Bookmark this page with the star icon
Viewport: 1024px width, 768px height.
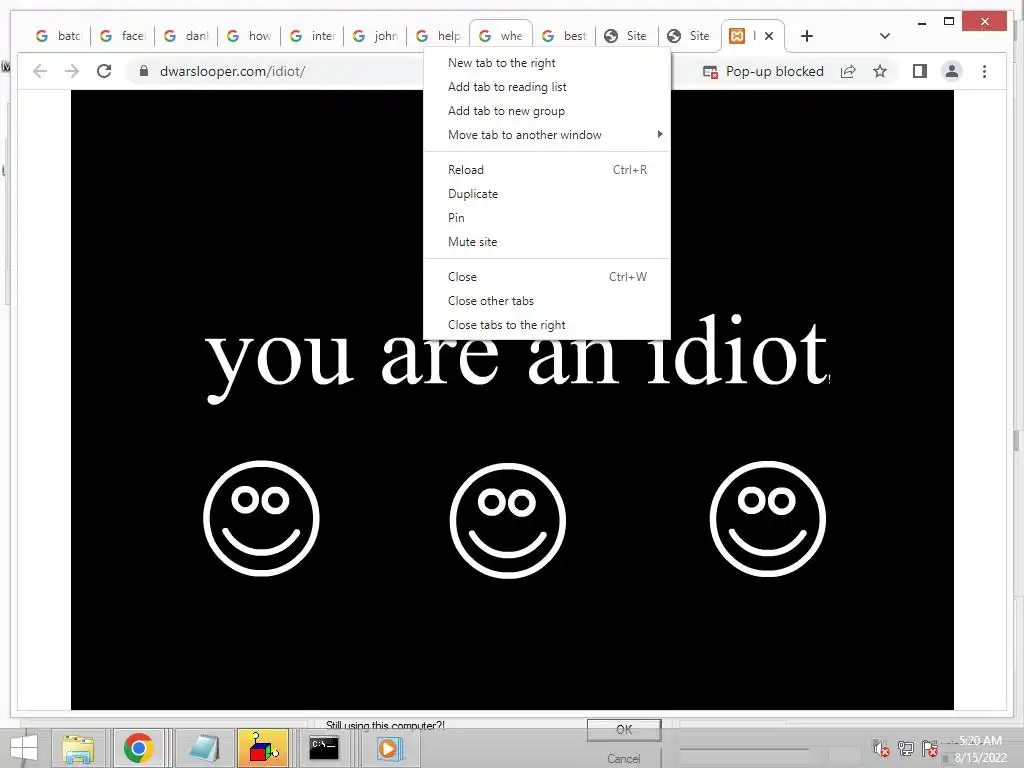tap(880, 71)
